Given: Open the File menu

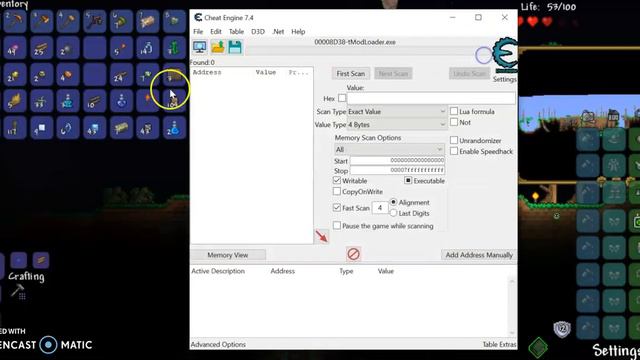Looking at the screenshot, I should [x=198, y=31].
